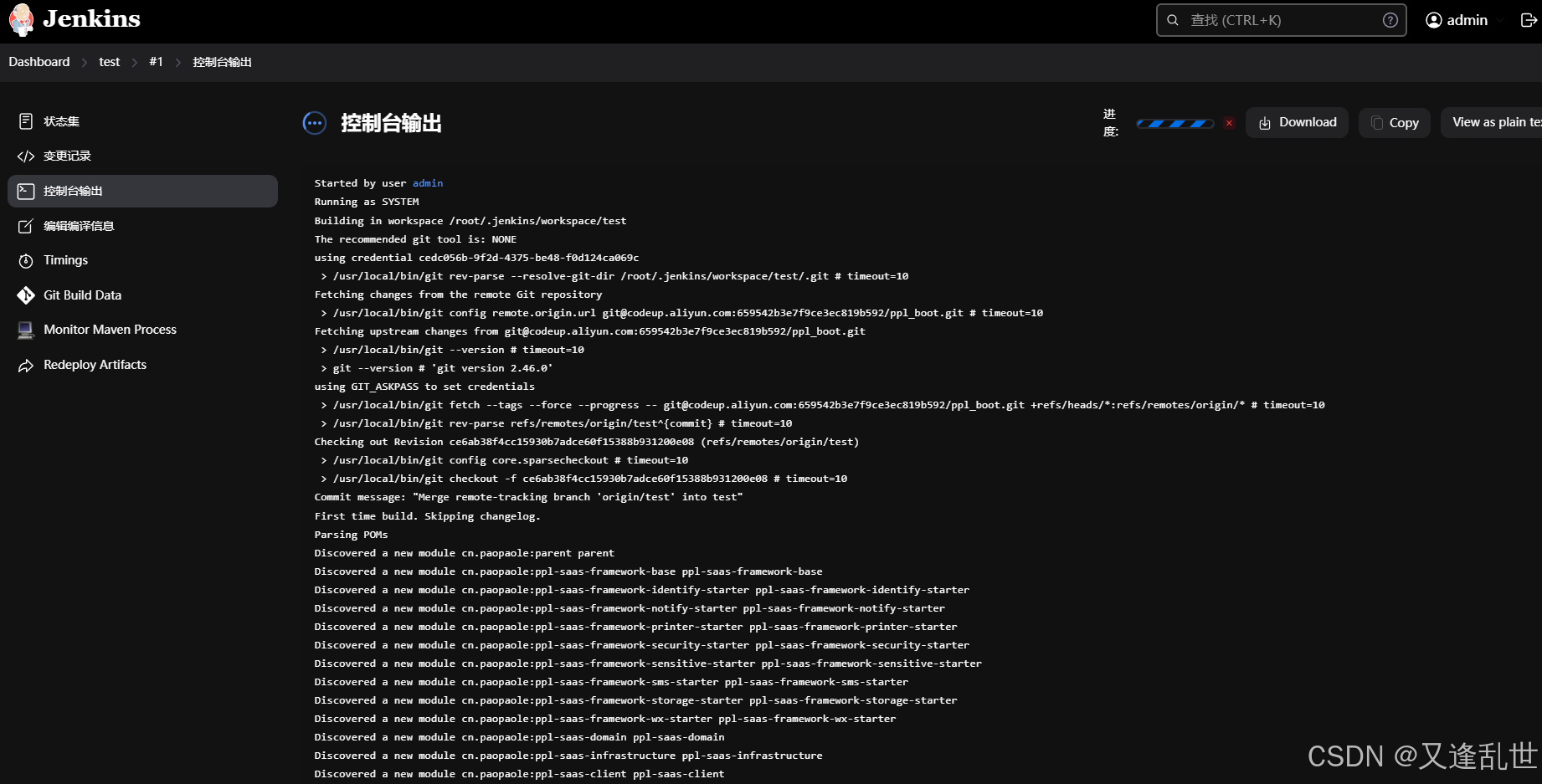This screenshot has height=784, width=1542.
Task: Click the Jenkins mascot logo
Action: point(21,20)
